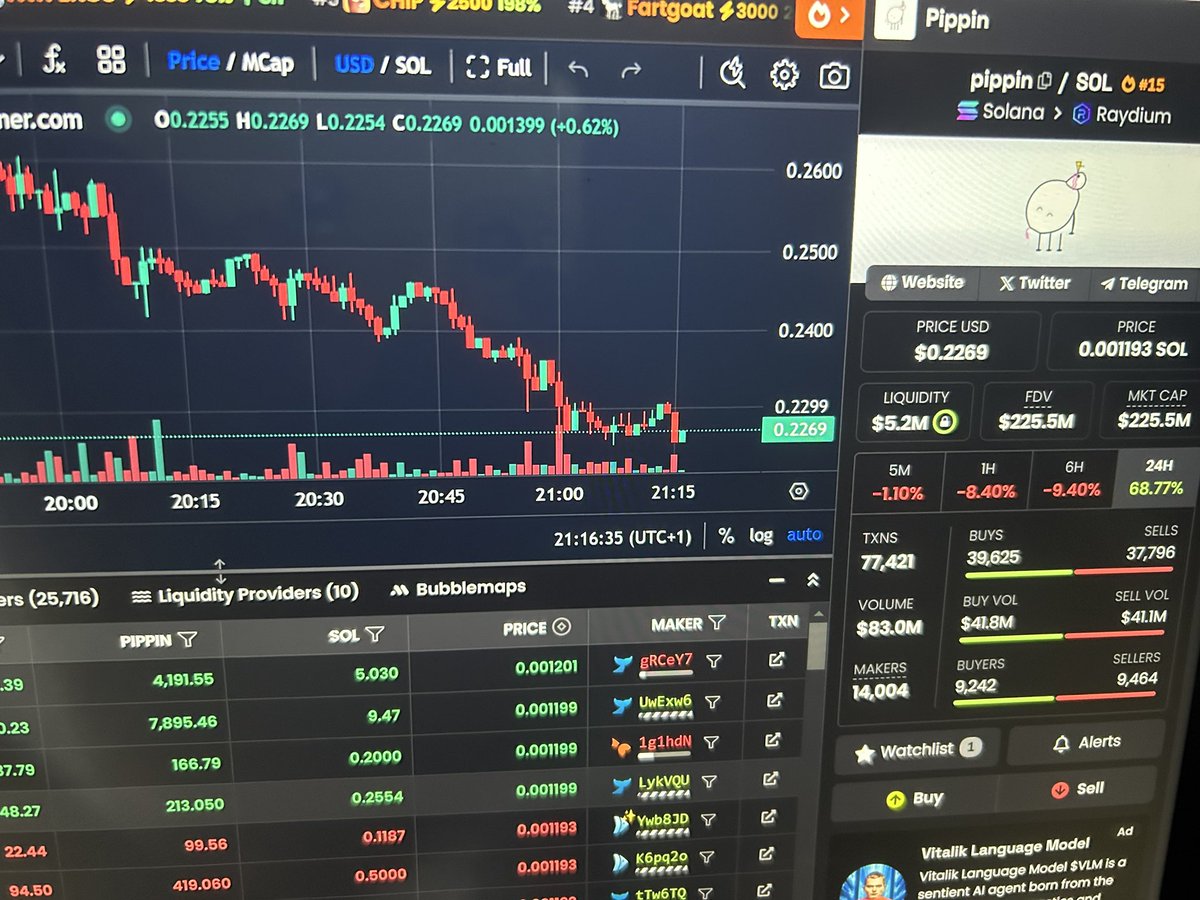Filter by maker gRCeY7
Image resolution: width=1200 pixels, height=900 pixels.
[x=714, y=661]
